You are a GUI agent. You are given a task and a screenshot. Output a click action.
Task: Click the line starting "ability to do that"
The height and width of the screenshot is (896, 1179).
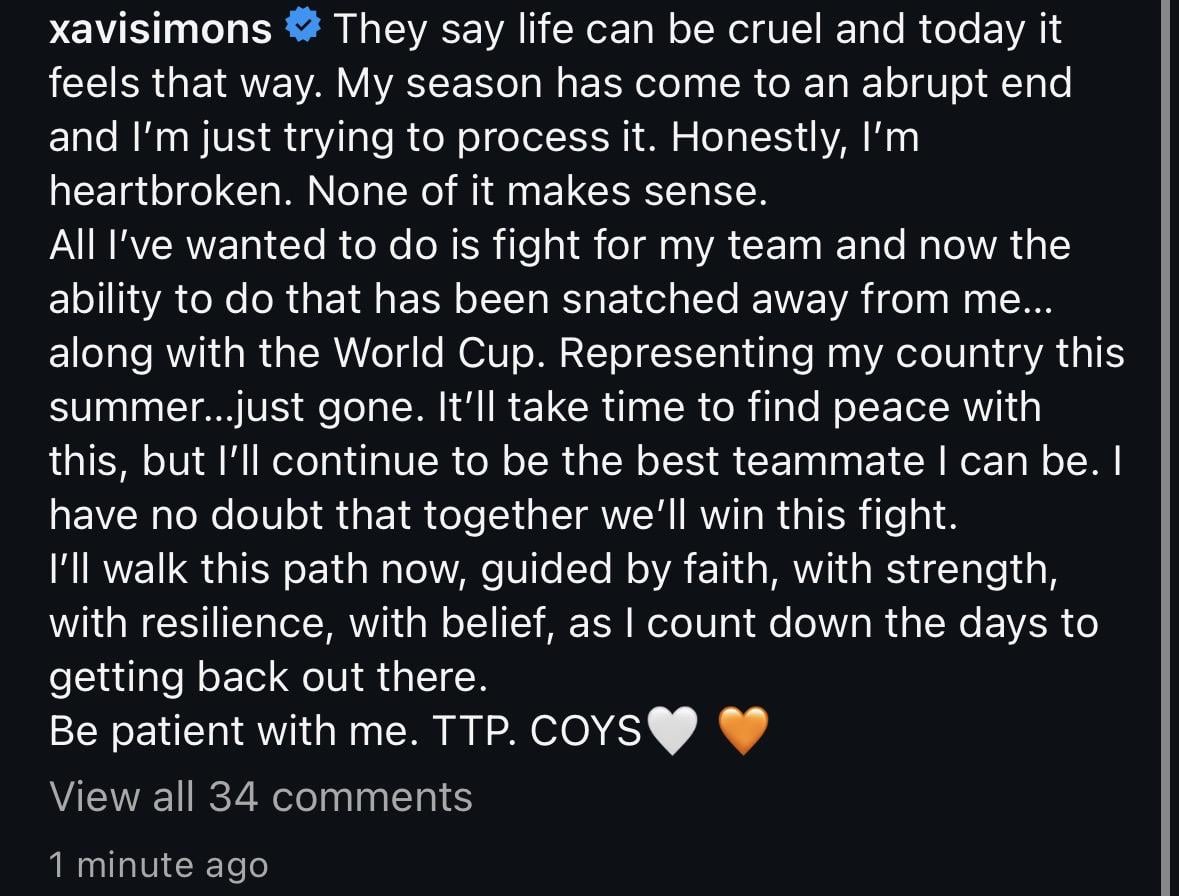coord(550,300)
